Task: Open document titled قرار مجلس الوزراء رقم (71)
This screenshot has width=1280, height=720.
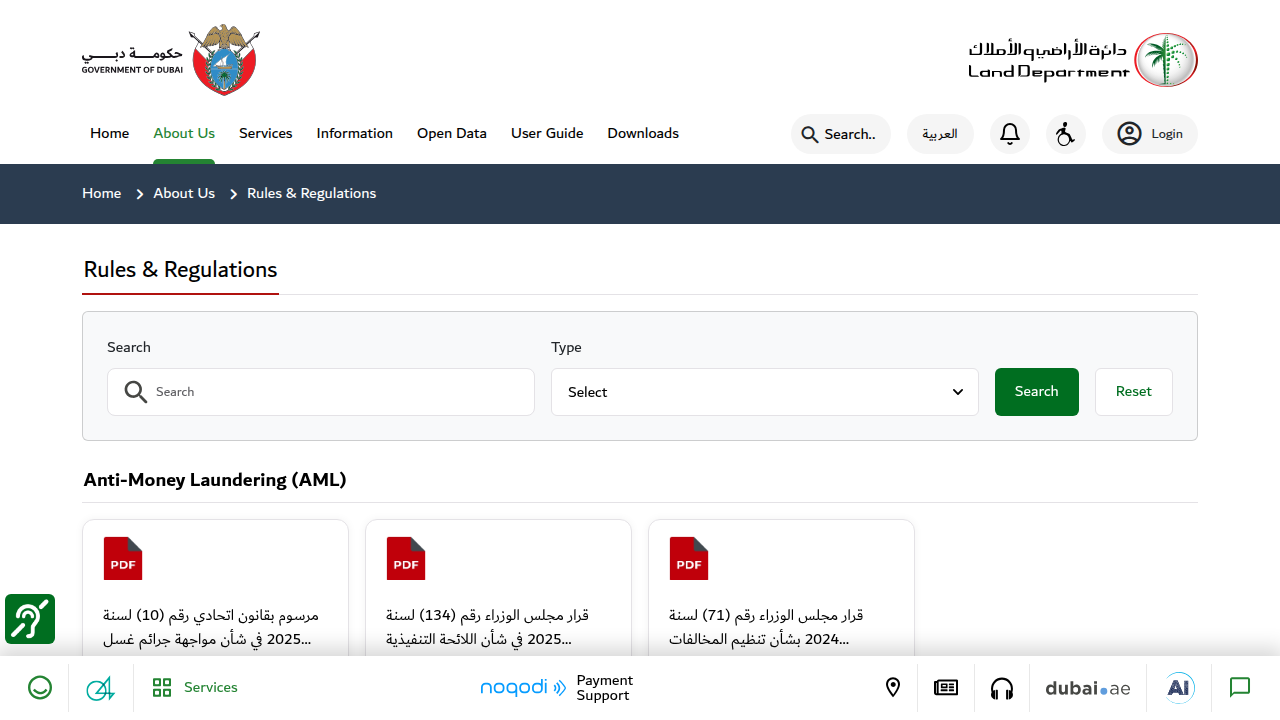Action: 766,627
